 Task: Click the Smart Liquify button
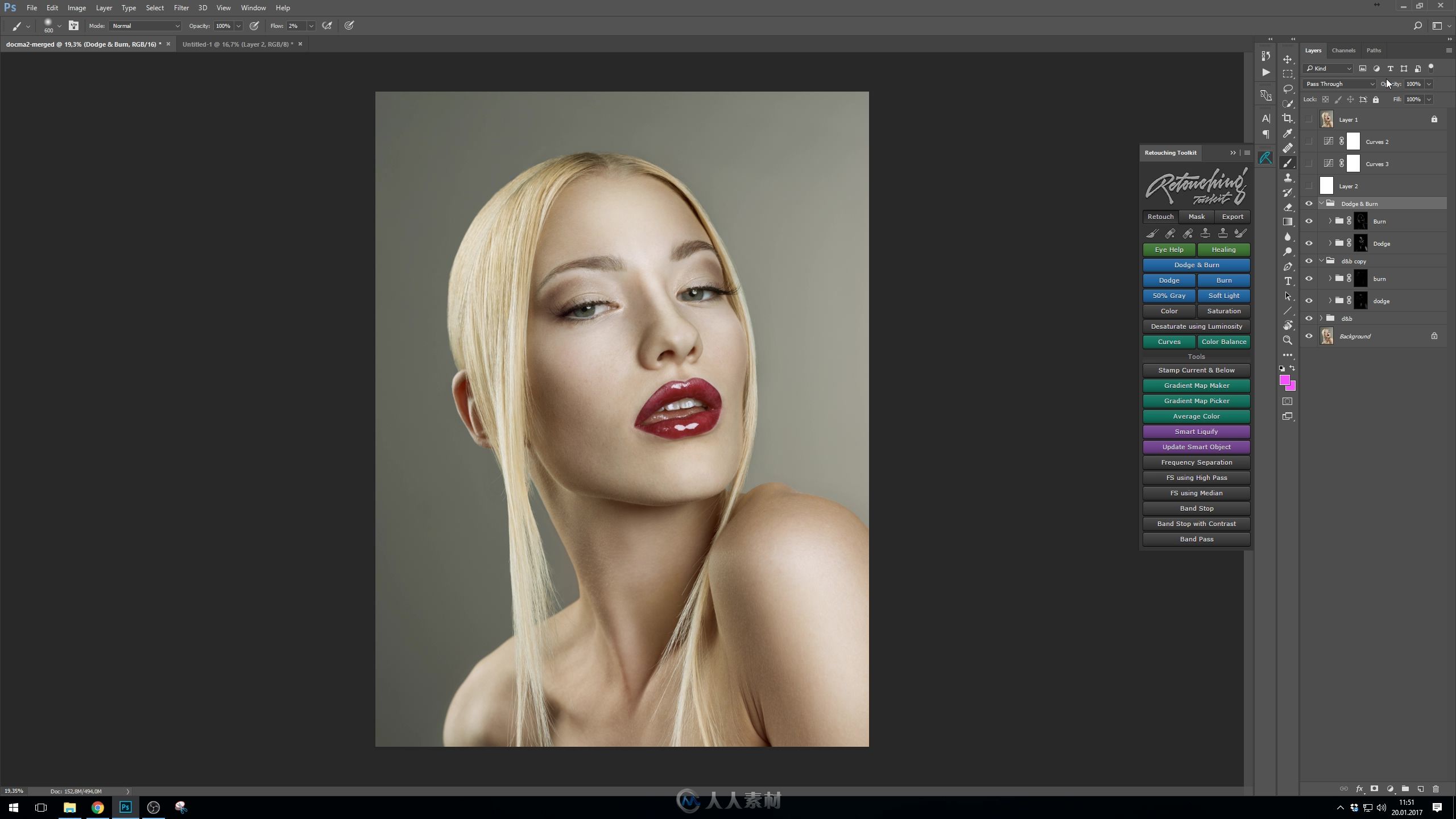click(x=1196, y=432)
